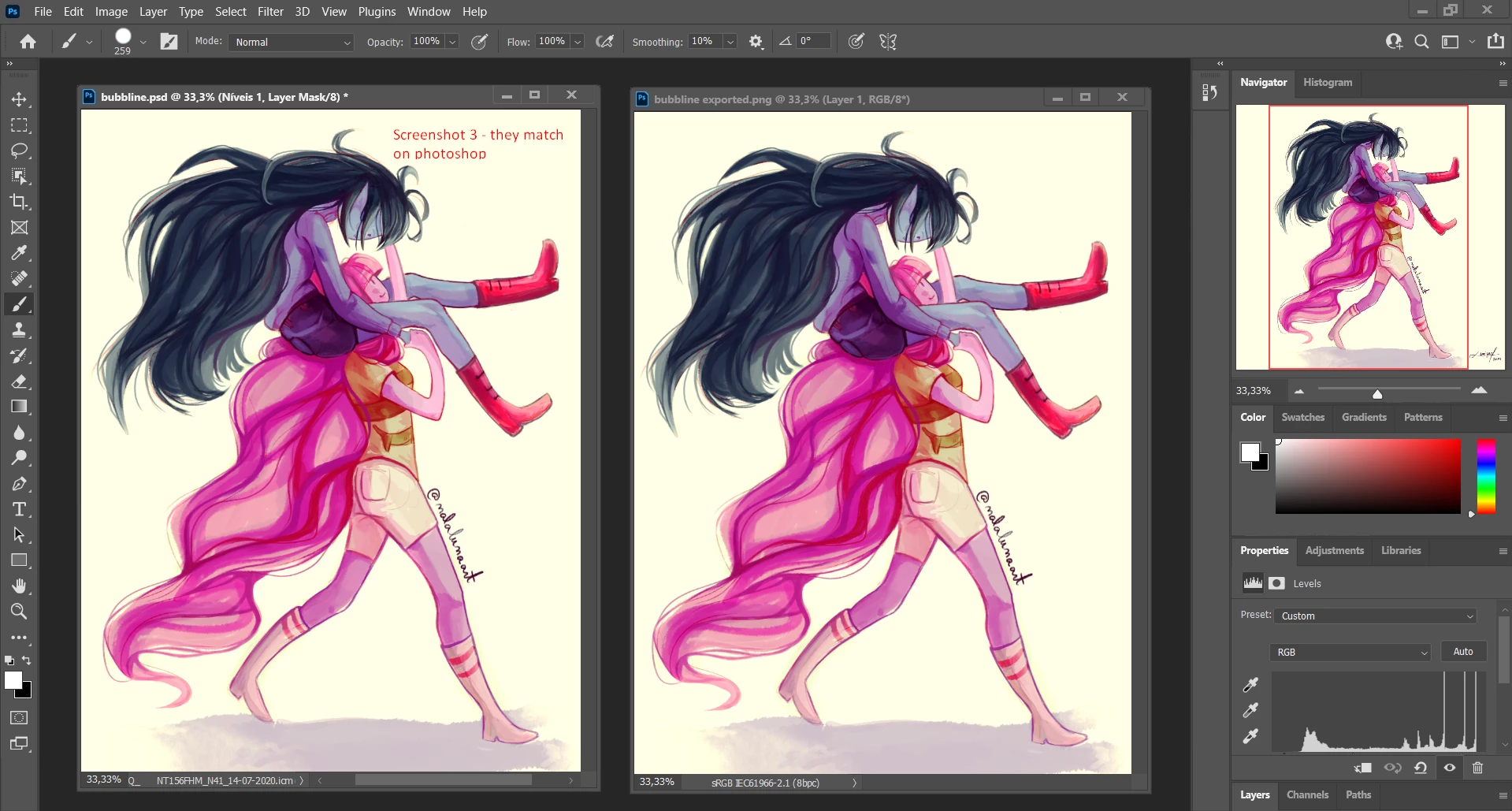Select the Zoom tool in the toolbox

(x=19, y=611)
